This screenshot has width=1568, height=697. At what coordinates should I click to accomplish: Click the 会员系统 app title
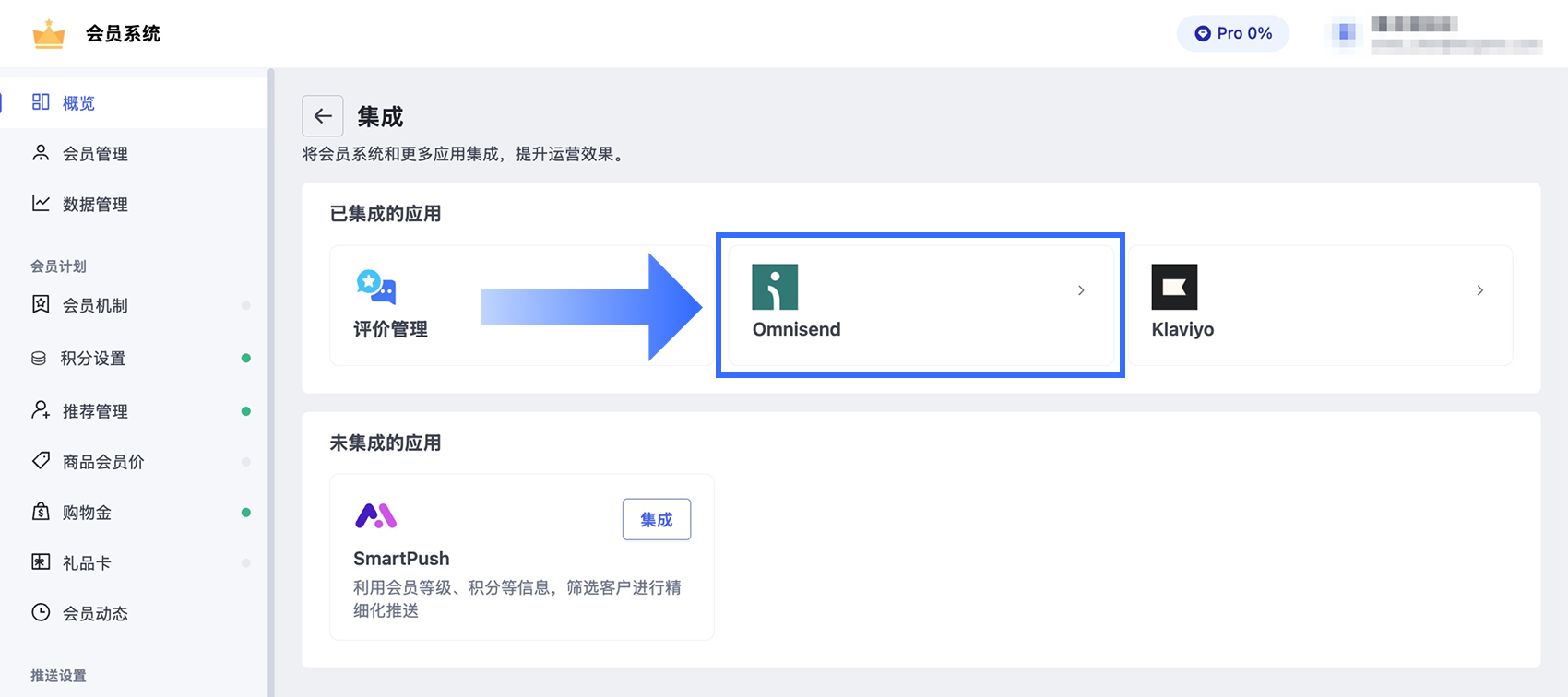click(123, 34)
